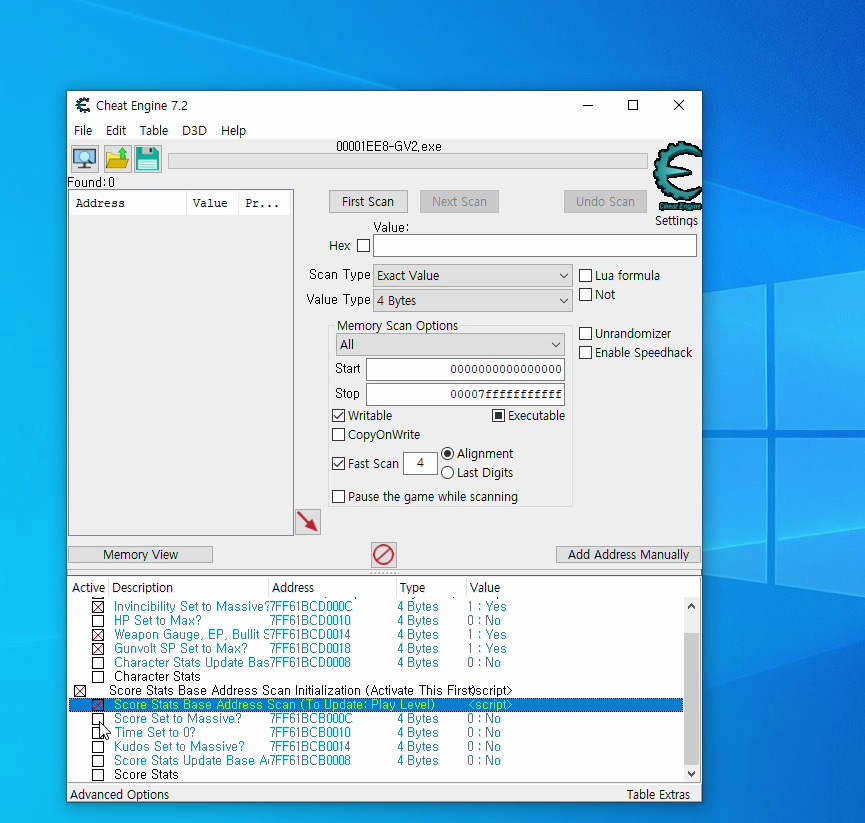The image size is (865, 823).
Task: Activate HP Set to Max entry
Action: tap(98, 621)
